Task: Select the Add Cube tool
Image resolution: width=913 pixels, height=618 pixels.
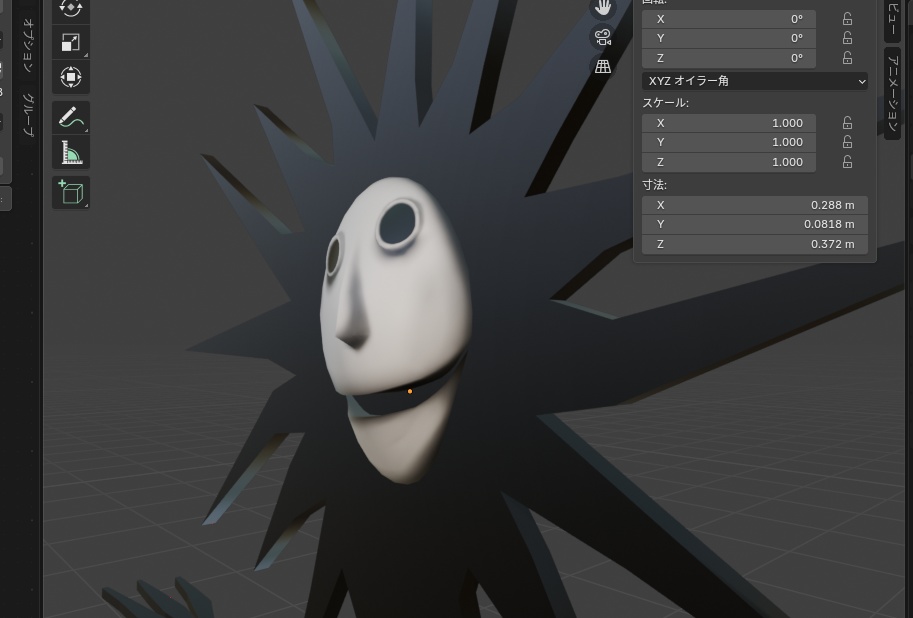Action: (70, 192)
